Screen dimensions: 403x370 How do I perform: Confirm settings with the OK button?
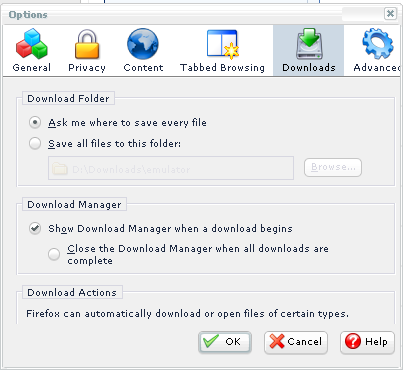point(225,342)
